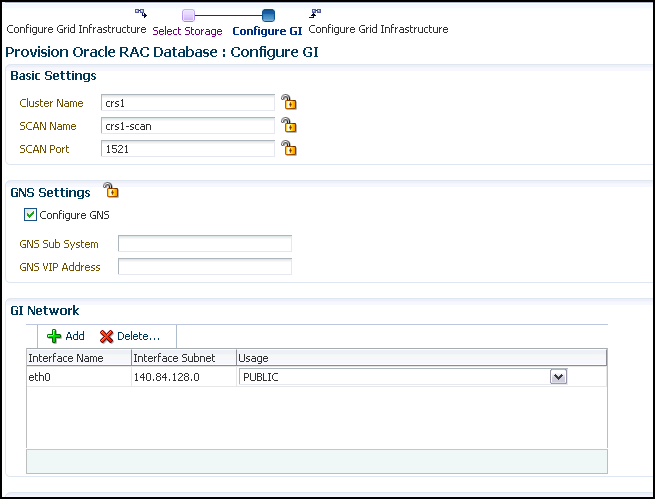This screenshot has width=655, height=499.
Task: Open the Usage dropdown for eth0
Action: click(558, 377)
